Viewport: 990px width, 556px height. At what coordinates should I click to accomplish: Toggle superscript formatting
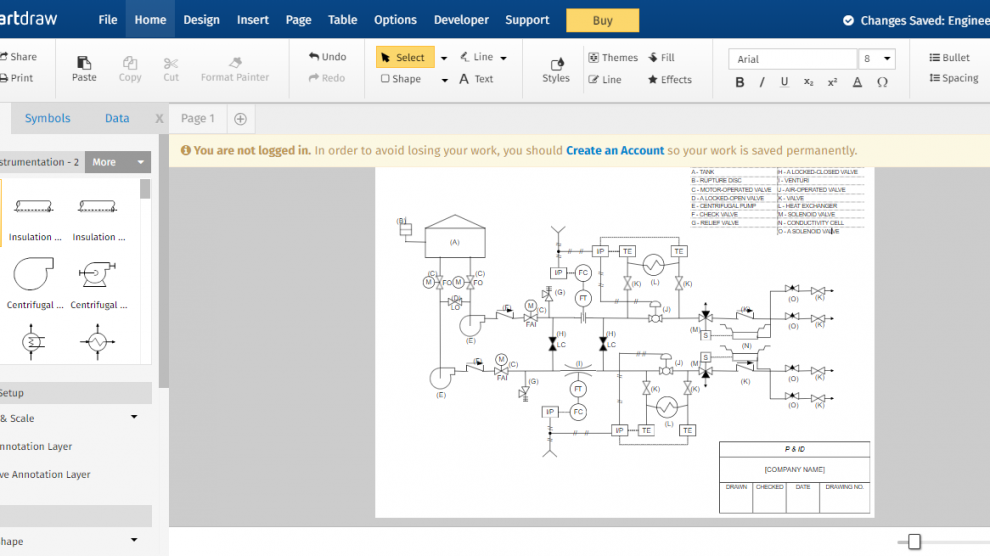832,82
